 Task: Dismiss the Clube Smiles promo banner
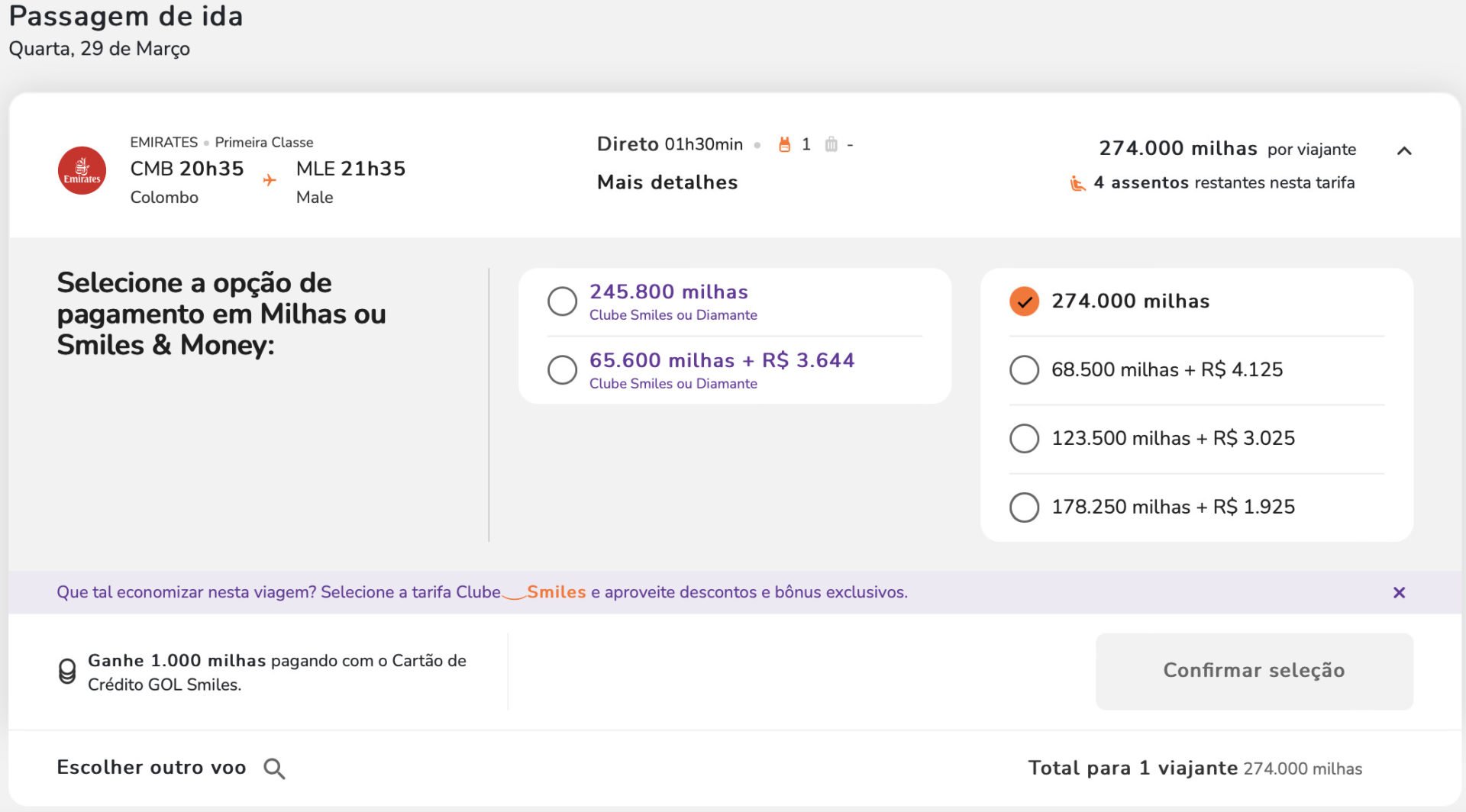click(x=1399, y=592)
